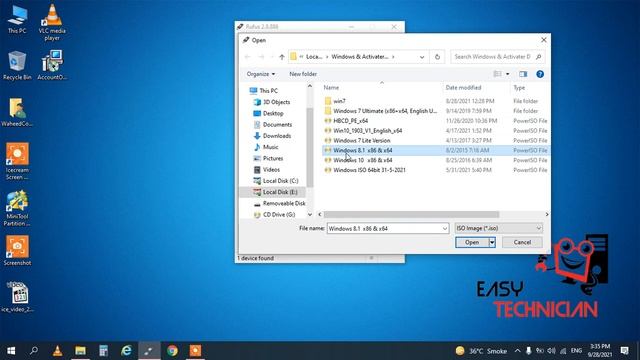
Task: Switch to Rufus on the taskbar
Action: tap(149, 351)
